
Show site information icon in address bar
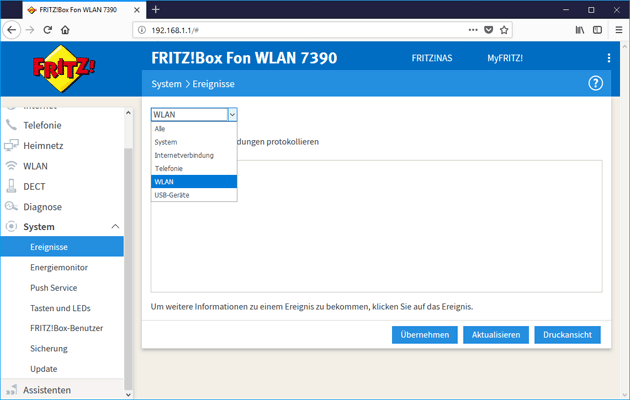tap(141, 30)
